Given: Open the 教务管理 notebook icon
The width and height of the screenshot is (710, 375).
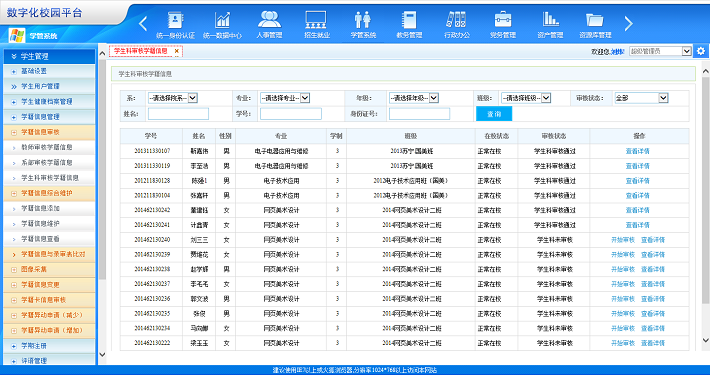Looking at the screenshot, I should (x=409, y=20).
